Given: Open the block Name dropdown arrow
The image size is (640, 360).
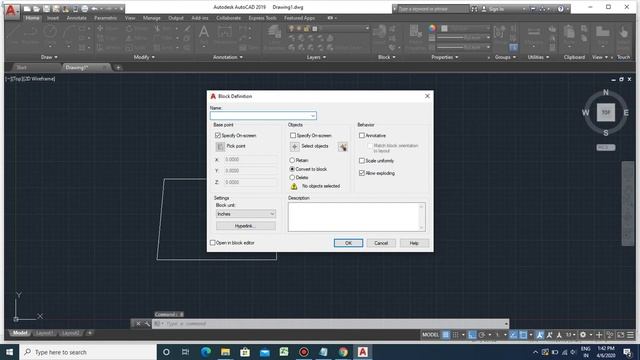Looking at the screenshot, I should [x=313, y=116].
